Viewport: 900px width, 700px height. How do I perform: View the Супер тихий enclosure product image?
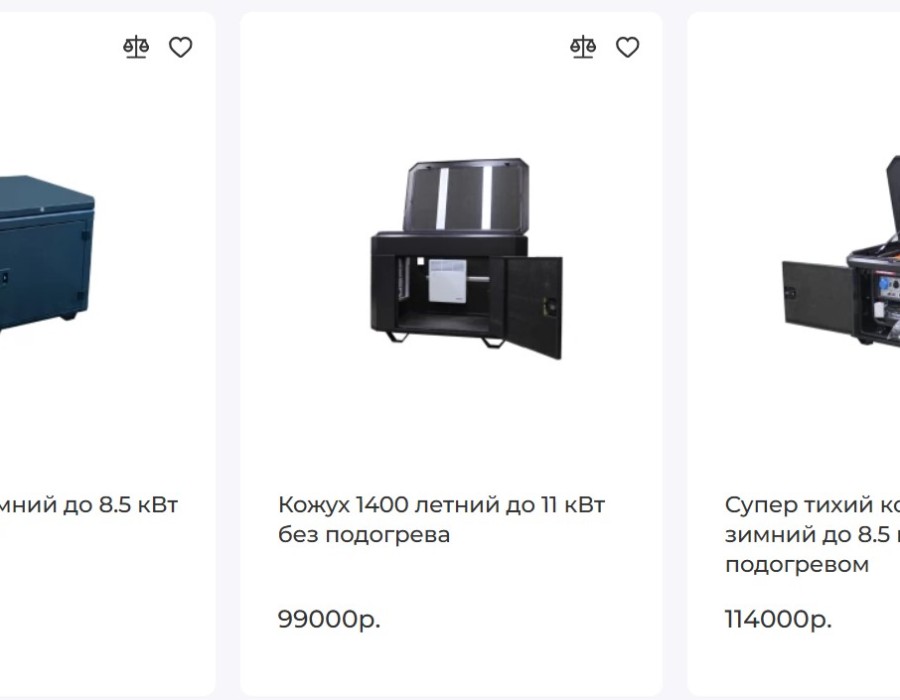point(841,250)
